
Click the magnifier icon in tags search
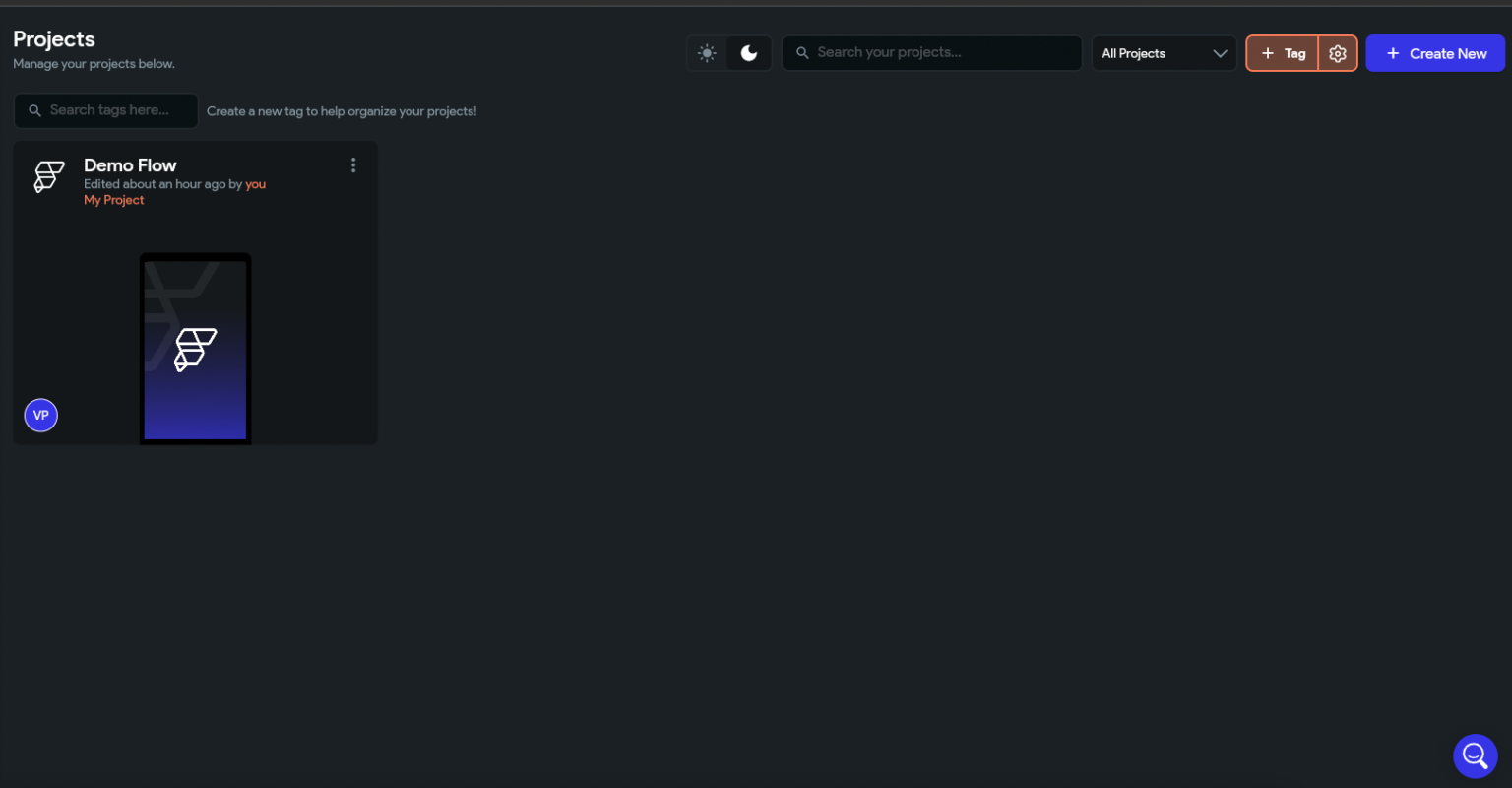pyautogui.click(x=34, y=110)
